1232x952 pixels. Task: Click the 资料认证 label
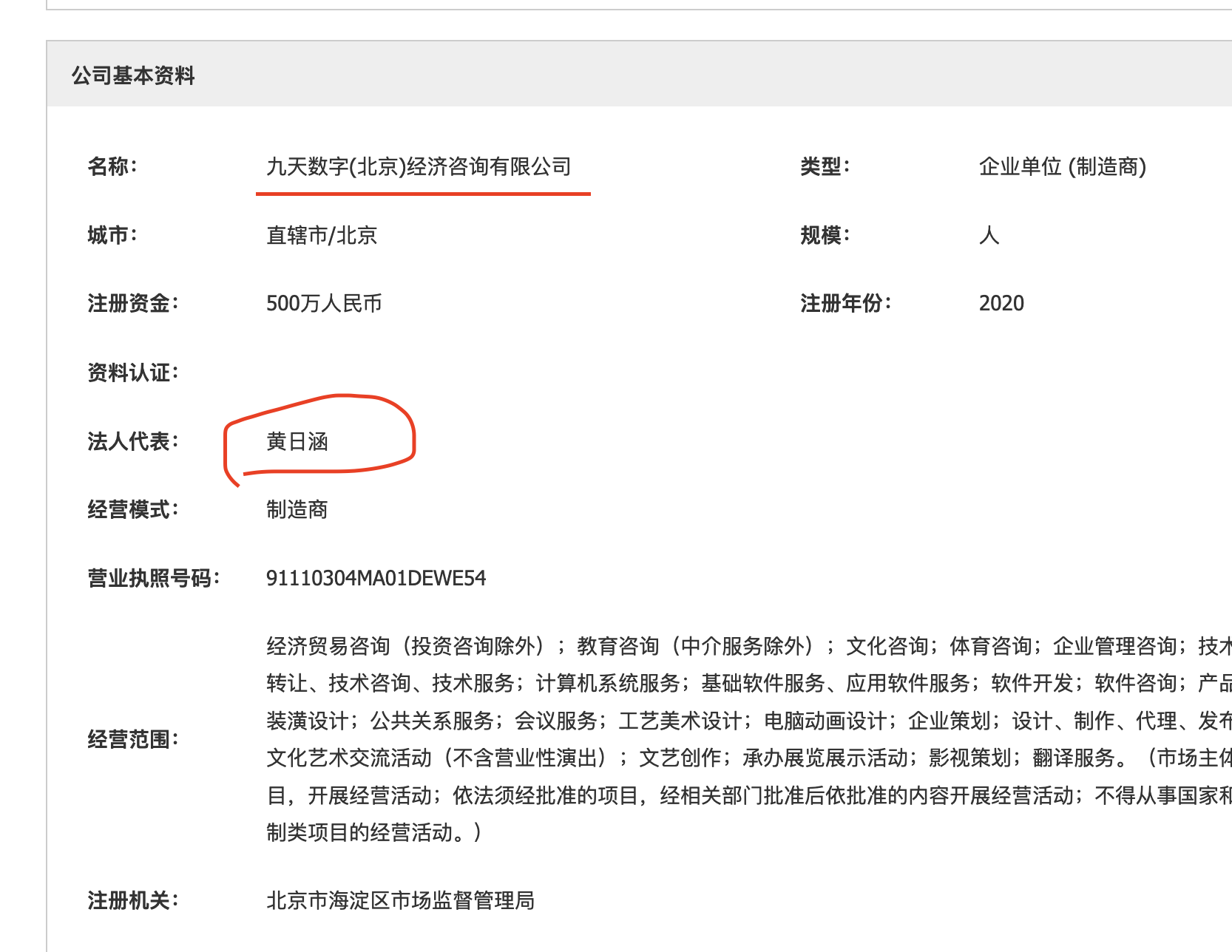[133, 372]
